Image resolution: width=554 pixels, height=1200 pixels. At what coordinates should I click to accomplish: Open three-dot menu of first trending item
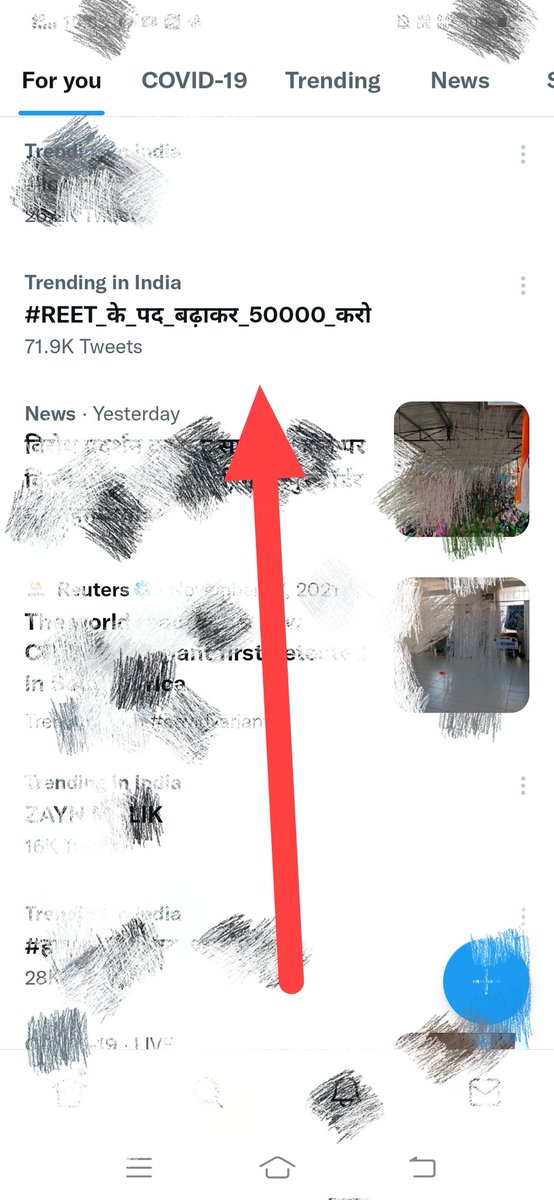pos(522,154)
